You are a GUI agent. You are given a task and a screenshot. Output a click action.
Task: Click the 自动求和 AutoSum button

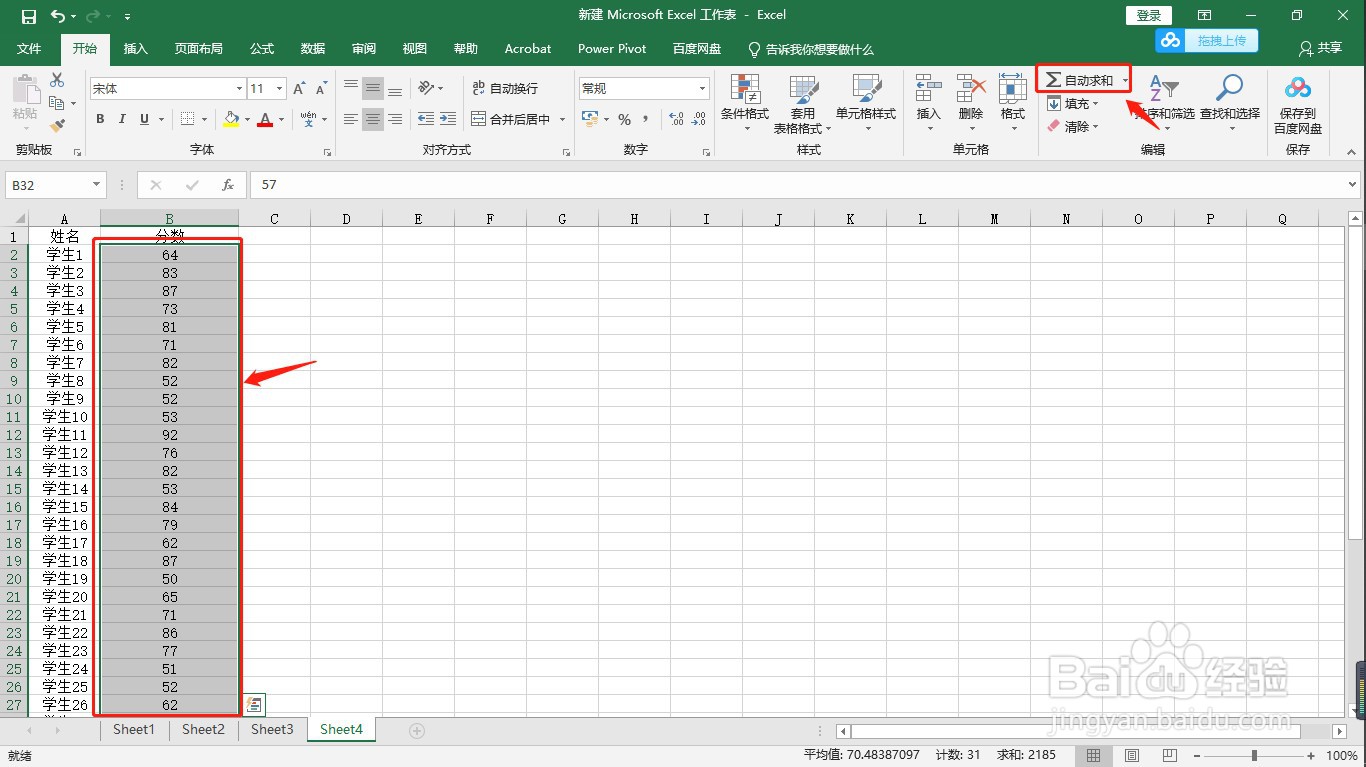[1079, 80]
